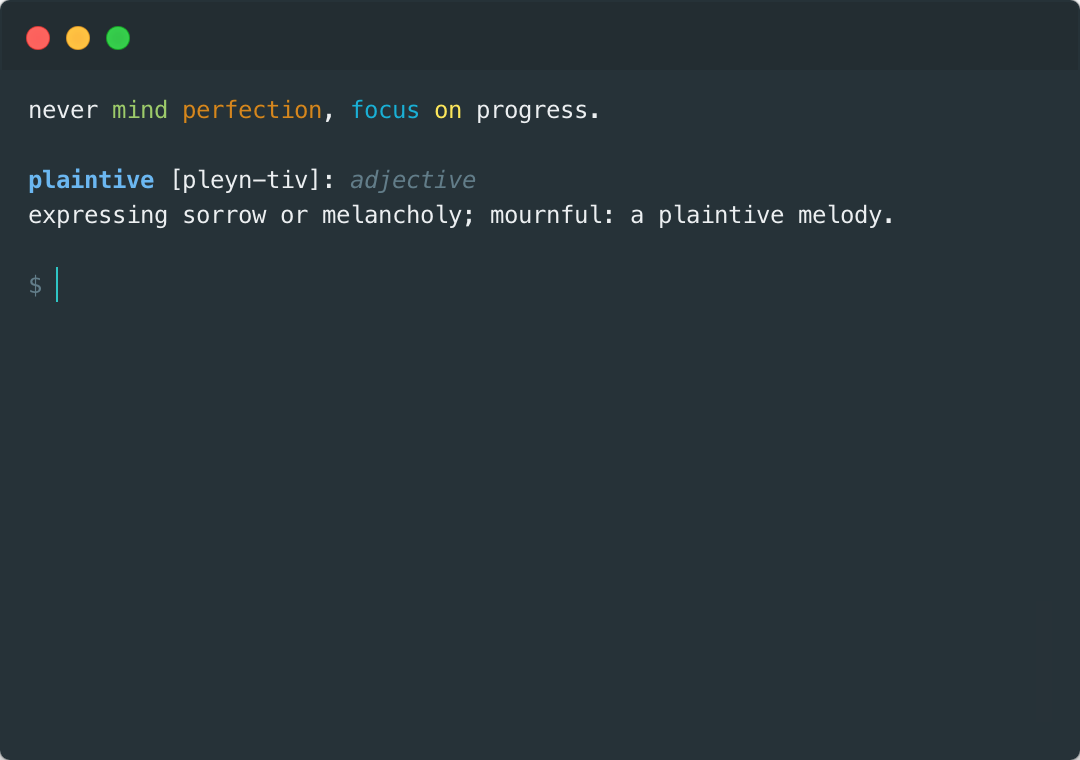This screenshot has width=1080, height=760.
Task: Click the cyan word 'focus'
Action: (x=385, y=110)
